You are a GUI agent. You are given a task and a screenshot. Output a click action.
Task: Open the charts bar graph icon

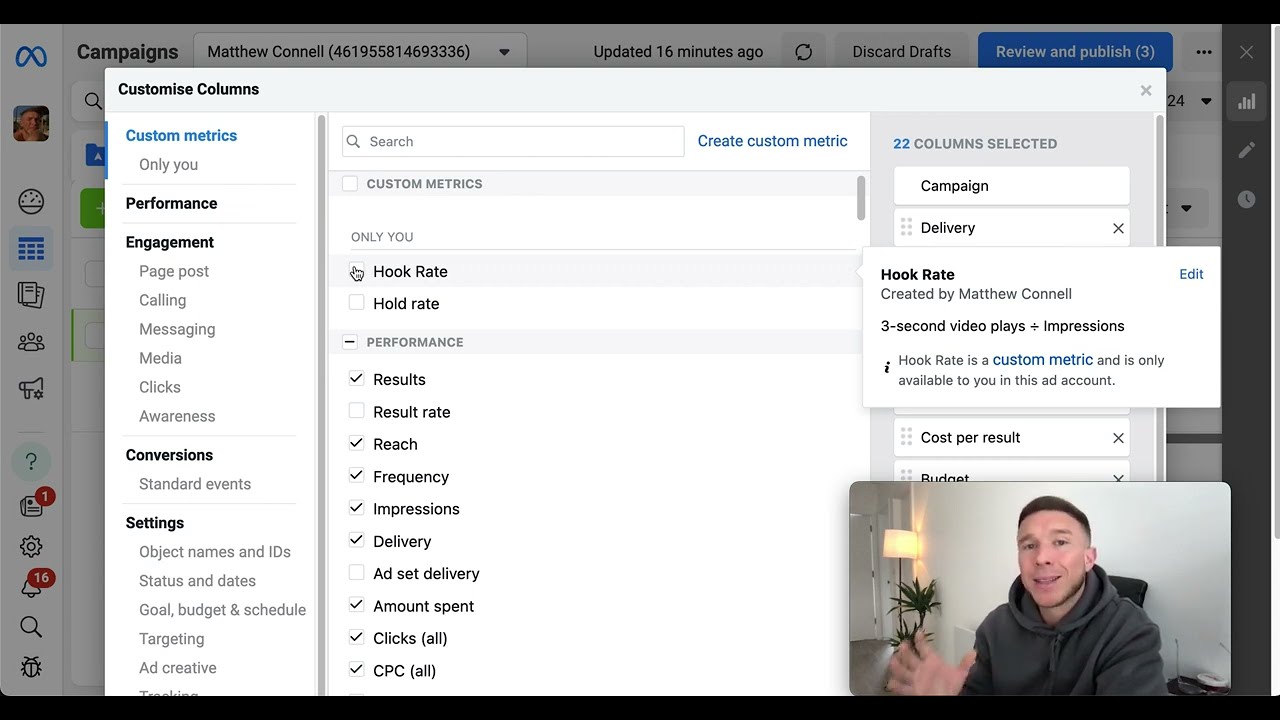click(1246, 102)
